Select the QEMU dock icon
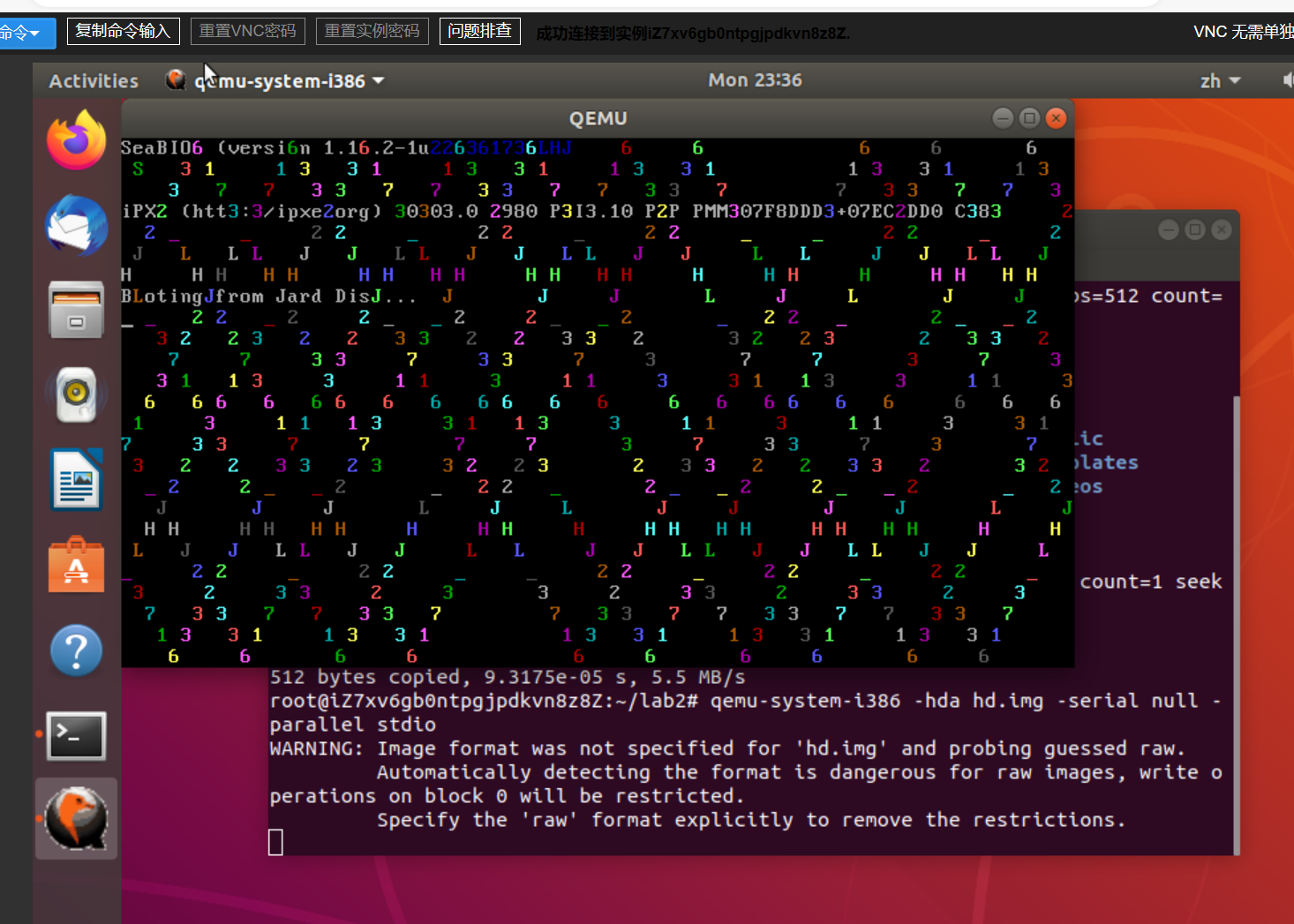This screenshot has width=1294, height=924. (x=76, y=819)
